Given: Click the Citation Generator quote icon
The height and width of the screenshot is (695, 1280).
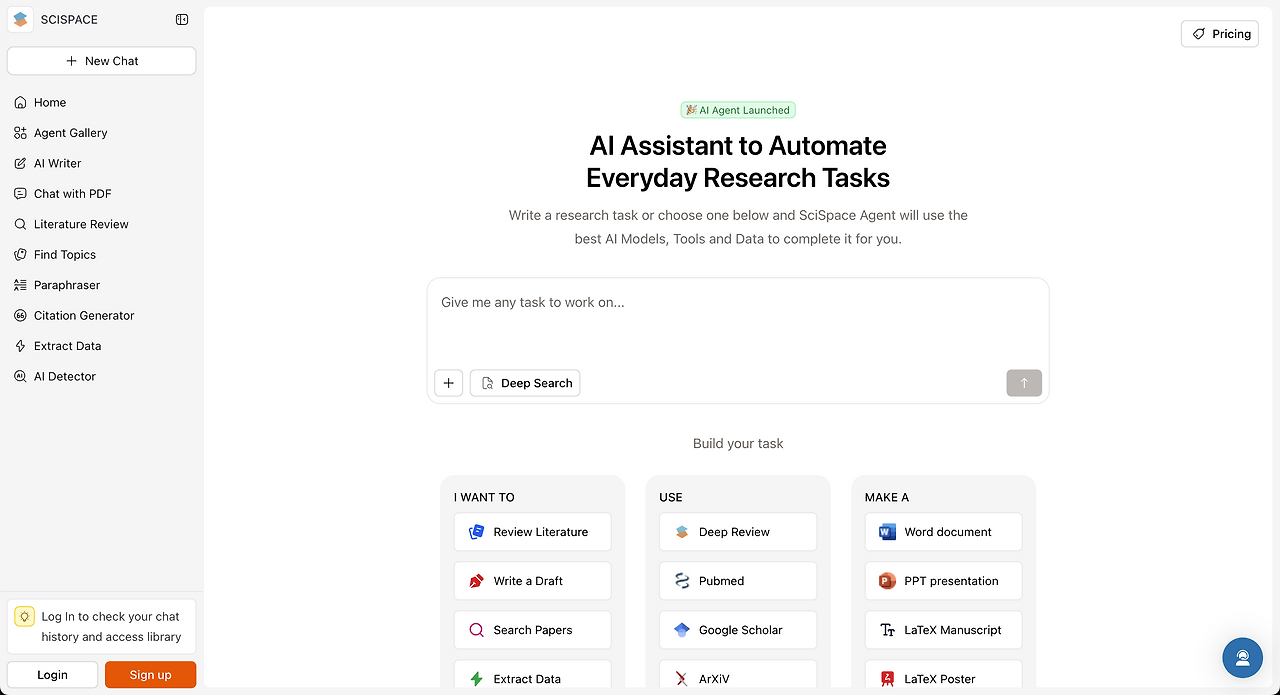Looking at the screenshot, I should tap(20, 315).
